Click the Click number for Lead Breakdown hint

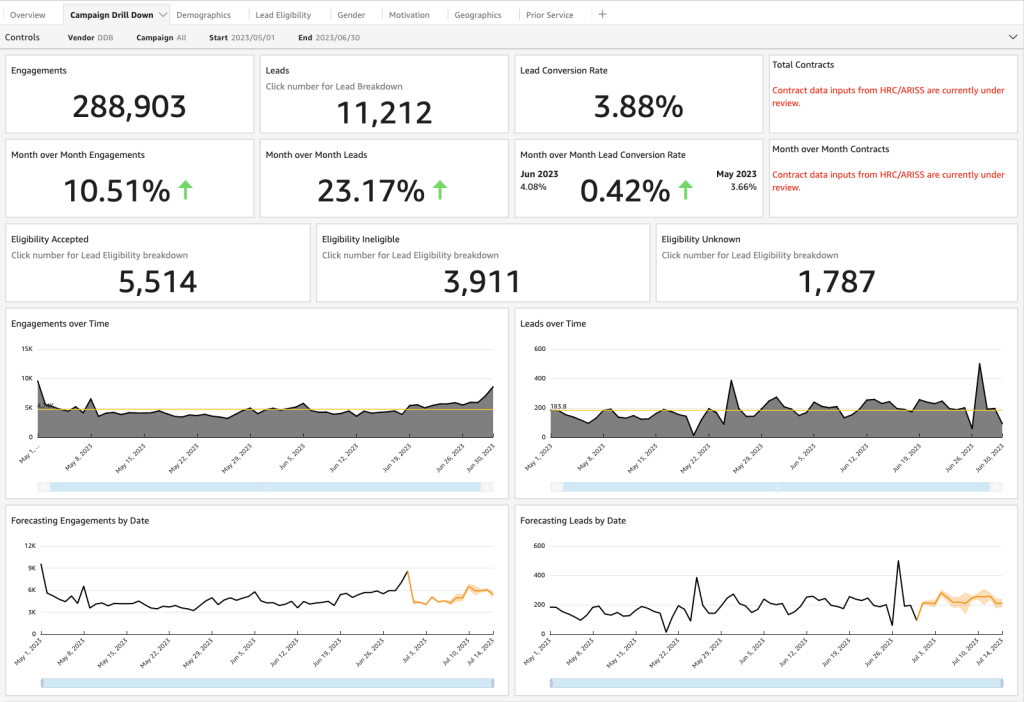coord(334,86)
